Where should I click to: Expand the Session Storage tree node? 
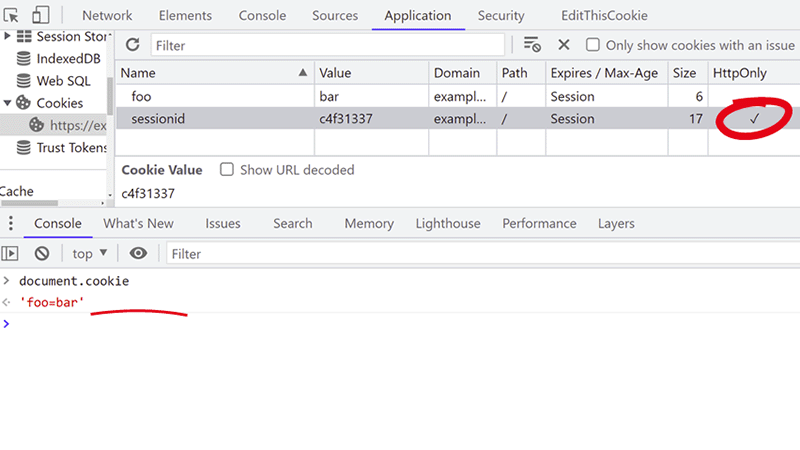click(x=7, y=36)
